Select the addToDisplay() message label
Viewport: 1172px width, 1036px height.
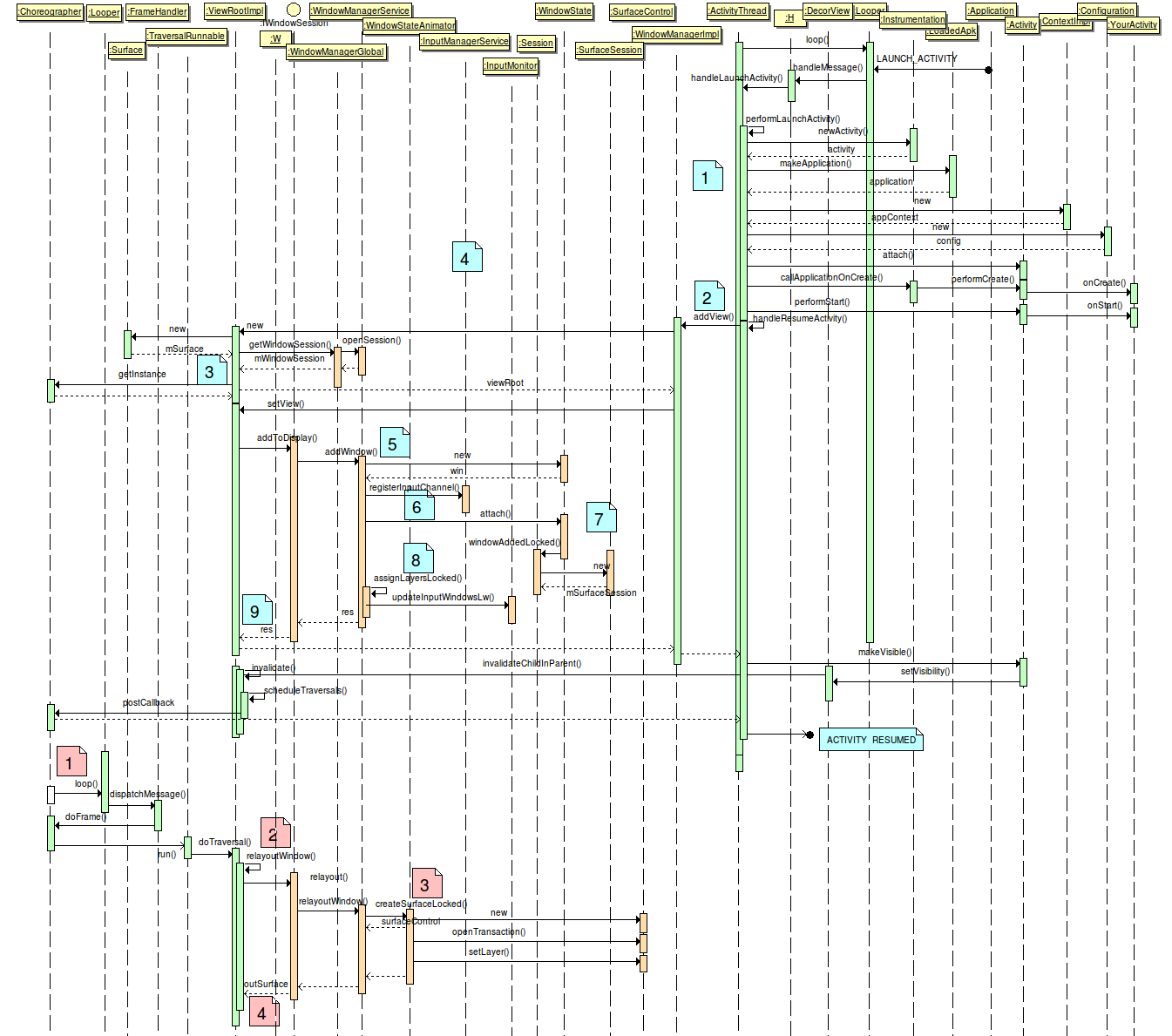point(287,438)
